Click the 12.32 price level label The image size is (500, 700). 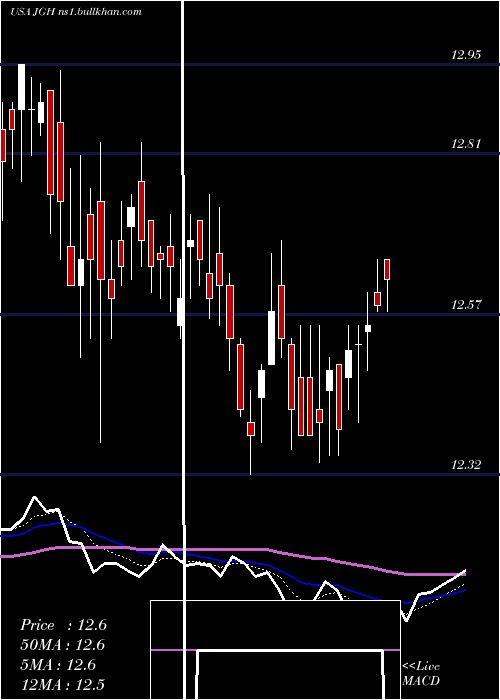[x=466, y=465]
